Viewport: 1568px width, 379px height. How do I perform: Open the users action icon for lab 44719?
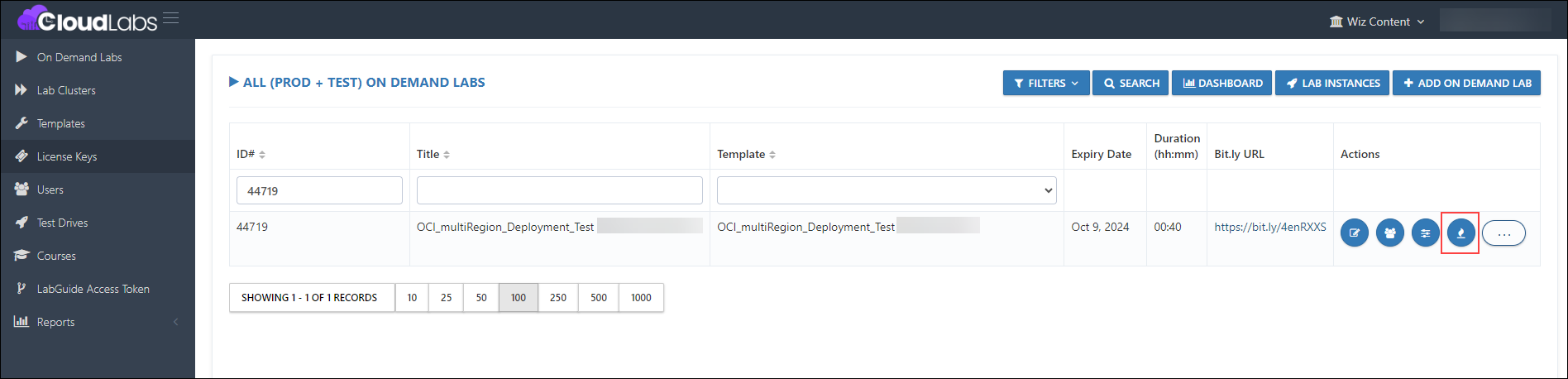(1389, 233)
